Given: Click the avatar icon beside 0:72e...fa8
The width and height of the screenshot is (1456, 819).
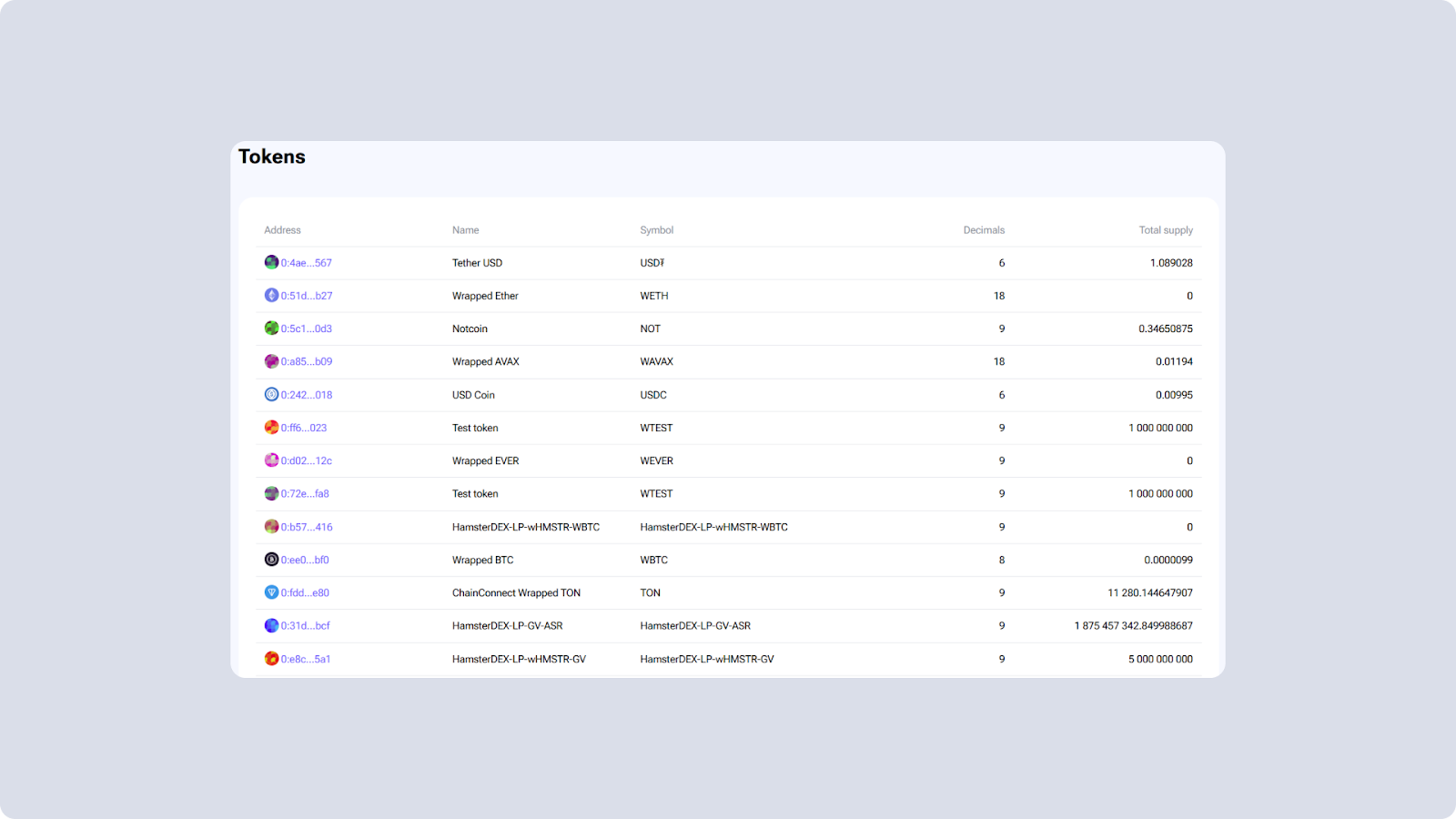Looking at the screenshot, I should pos(271,493).
